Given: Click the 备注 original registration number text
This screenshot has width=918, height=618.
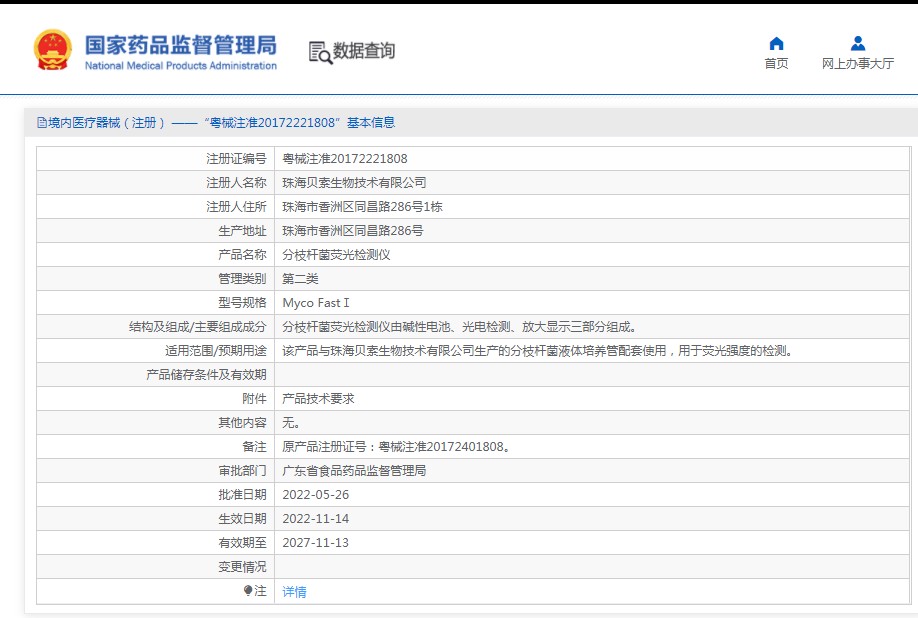Looking at the screenshot, I should [x=402, y=446].
